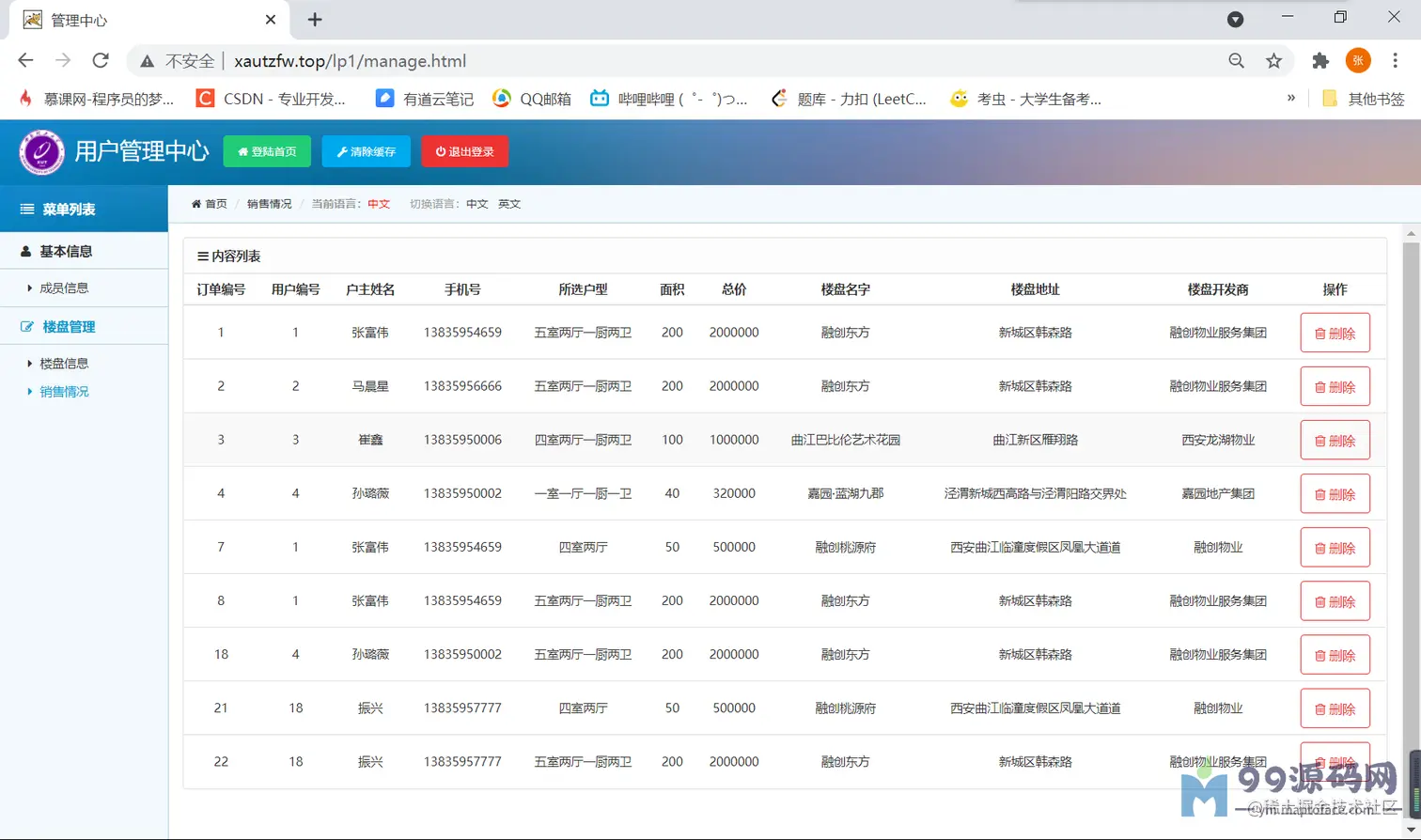The image size is (1421, 840).
Task: Open CSDN bookmark
Action: tap(271, 99)
